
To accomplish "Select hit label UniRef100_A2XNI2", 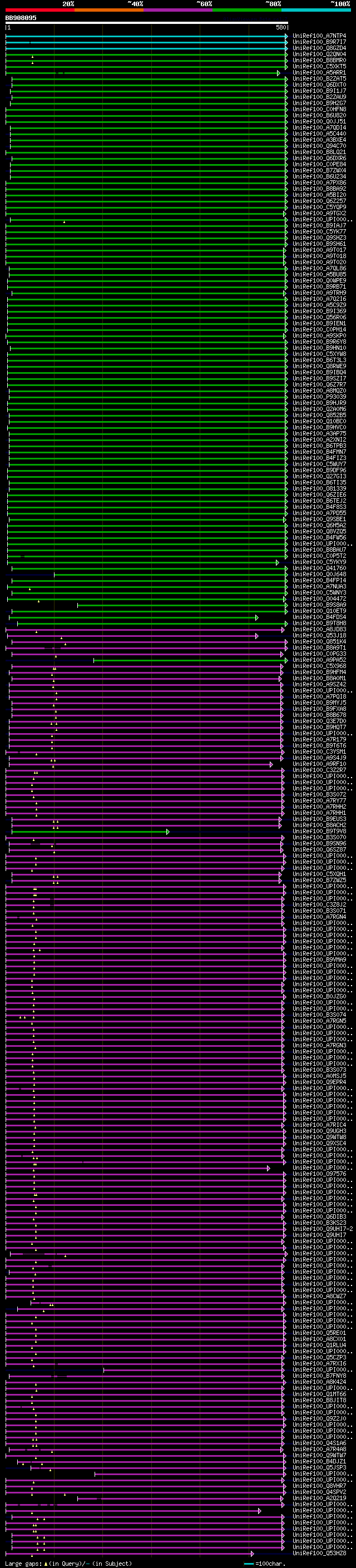I will pos(319,439).
